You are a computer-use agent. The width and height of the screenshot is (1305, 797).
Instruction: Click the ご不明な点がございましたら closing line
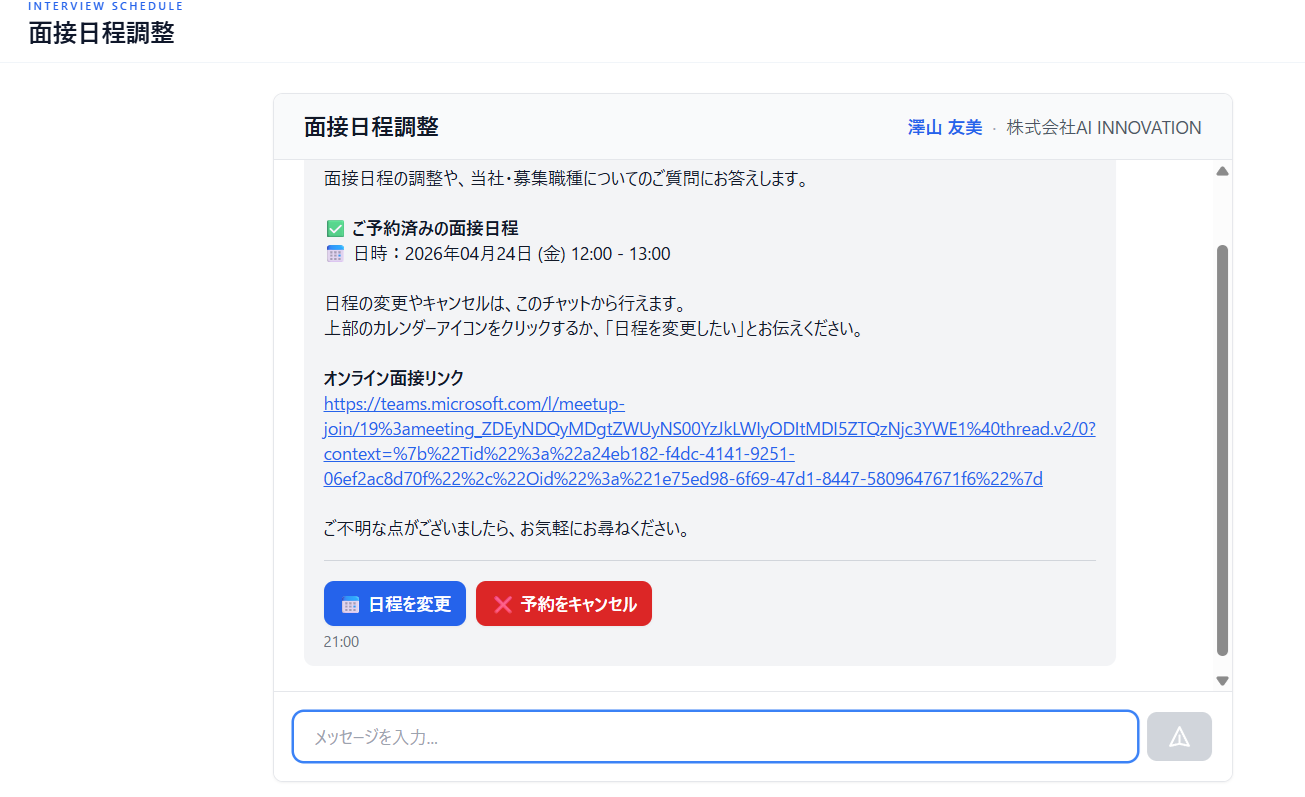508,529
